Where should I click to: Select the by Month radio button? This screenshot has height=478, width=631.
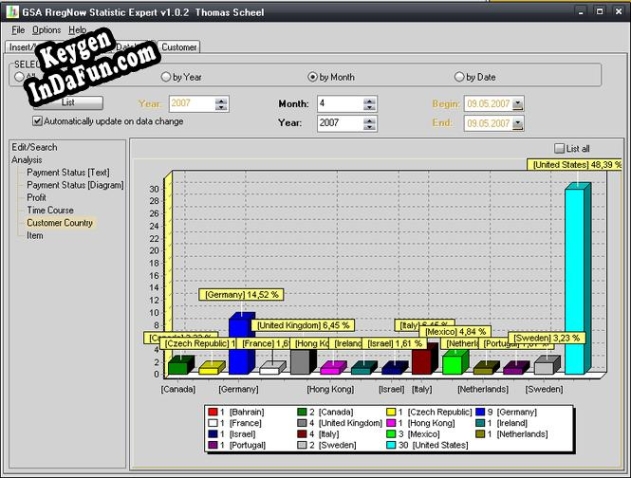point(331,77)
